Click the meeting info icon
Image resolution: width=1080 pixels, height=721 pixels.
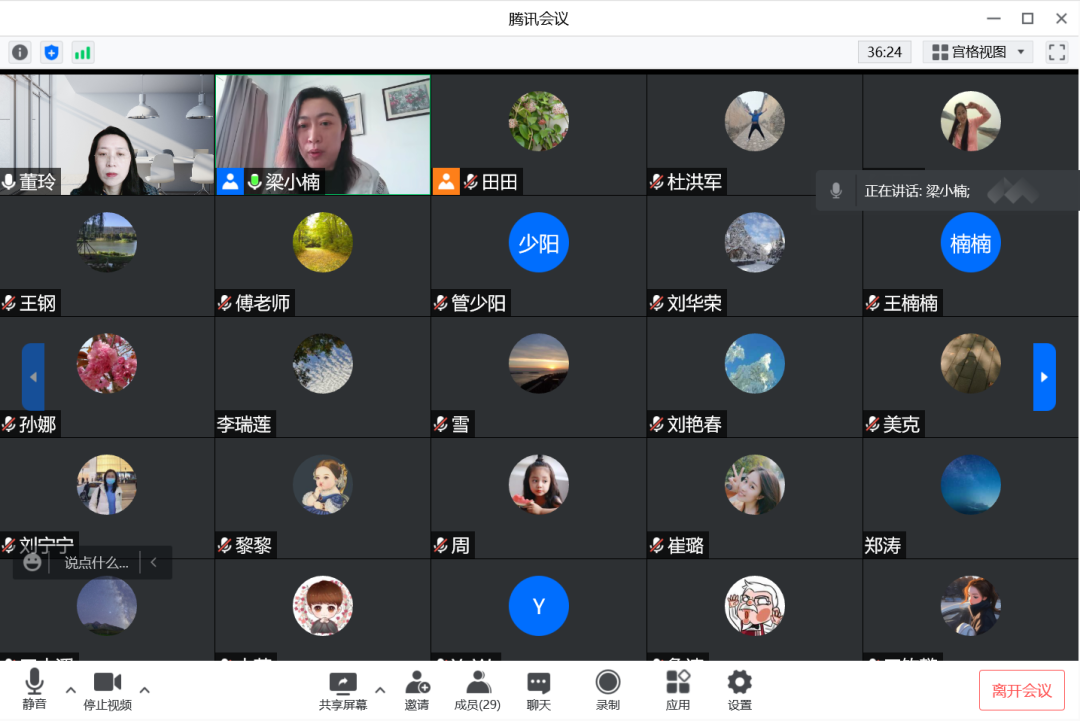pos(20,52)
